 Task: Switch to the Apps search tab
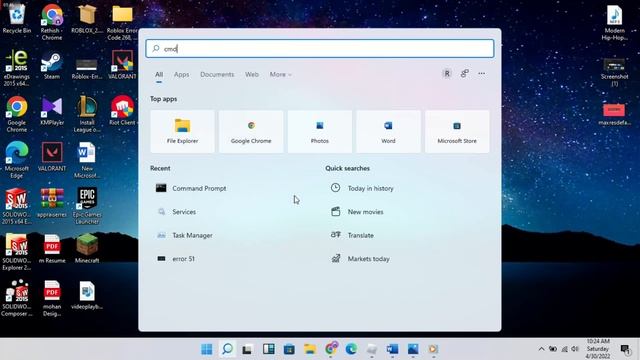181,74
